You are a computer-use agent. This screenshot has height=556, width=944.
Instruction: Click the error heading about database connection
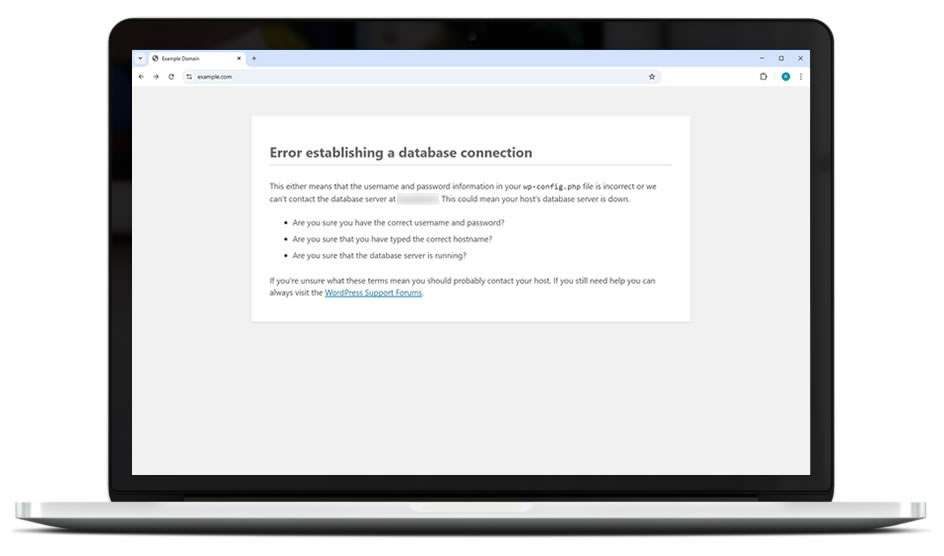(x=400, y=153)
